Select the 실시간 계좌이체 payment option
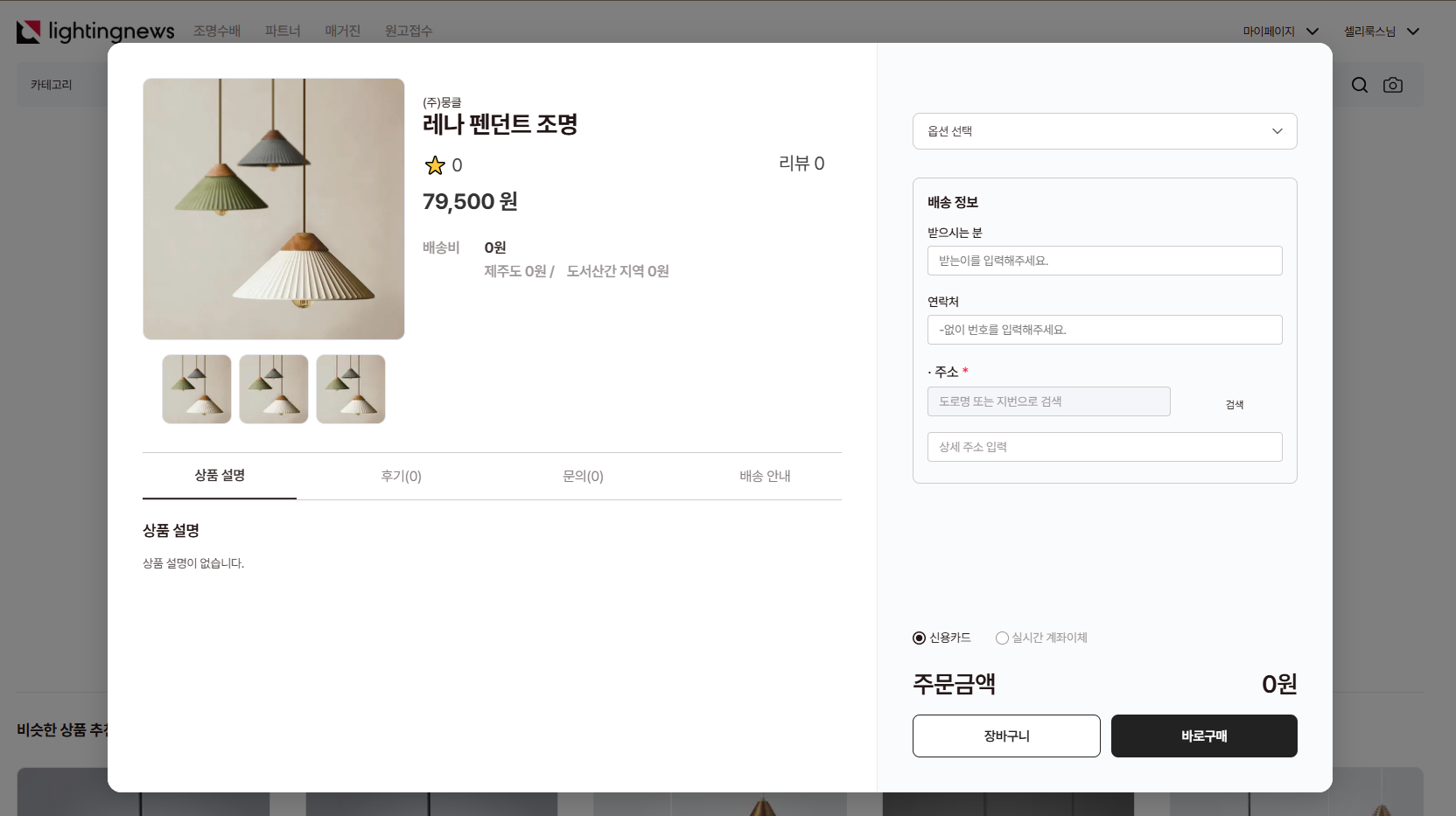This screenshot has height=816, width=1456. tap(1002, 638)
